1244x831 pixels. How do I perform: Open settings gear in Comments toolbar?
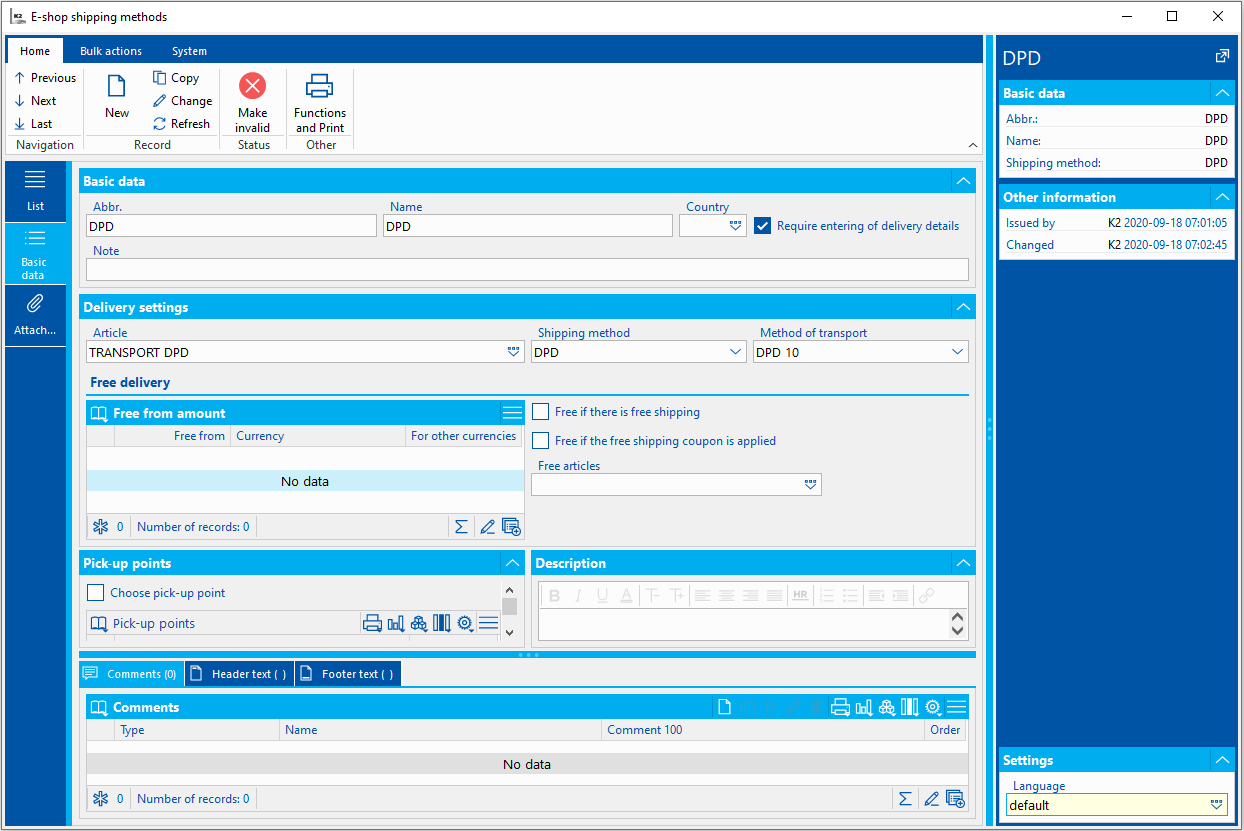[x=933, y=707]
